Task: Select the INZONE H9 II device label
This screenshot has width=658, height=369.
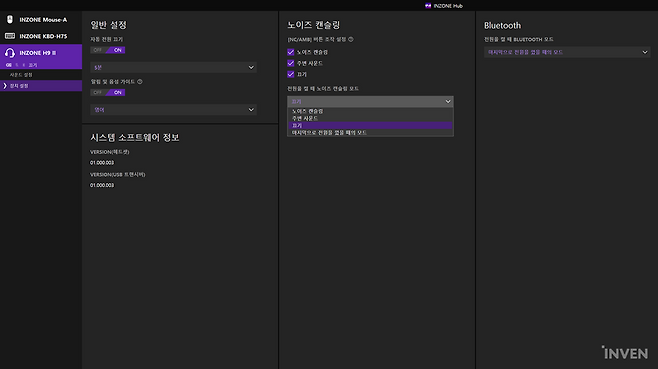Action: click(37, 53)
